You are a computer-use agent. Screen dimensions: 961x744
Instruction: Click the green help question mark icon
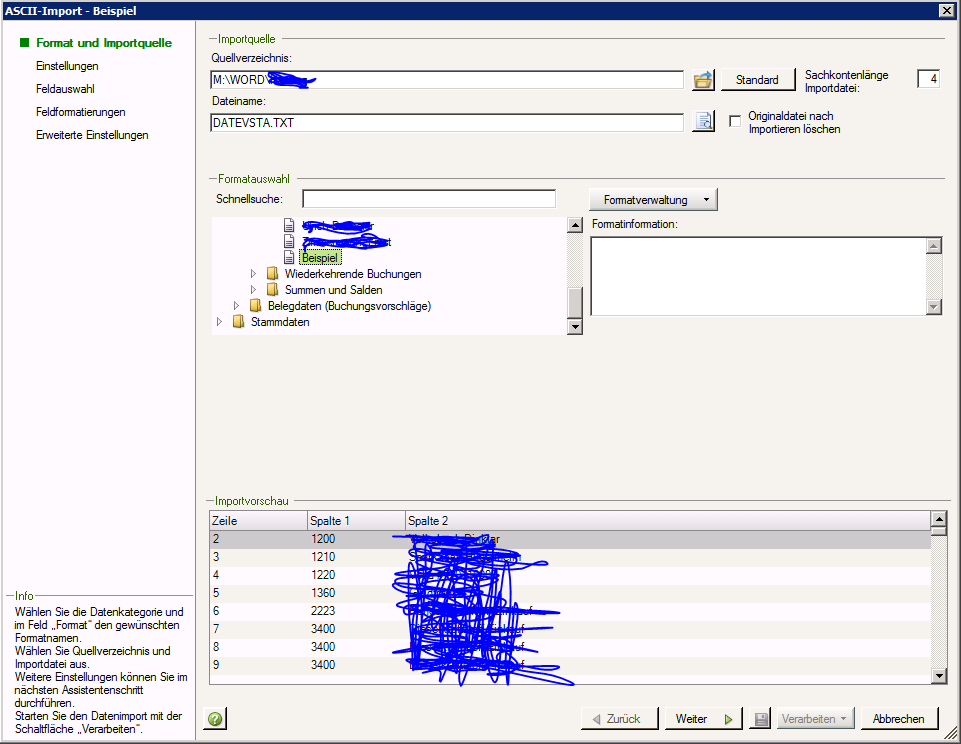click(213, 719)
